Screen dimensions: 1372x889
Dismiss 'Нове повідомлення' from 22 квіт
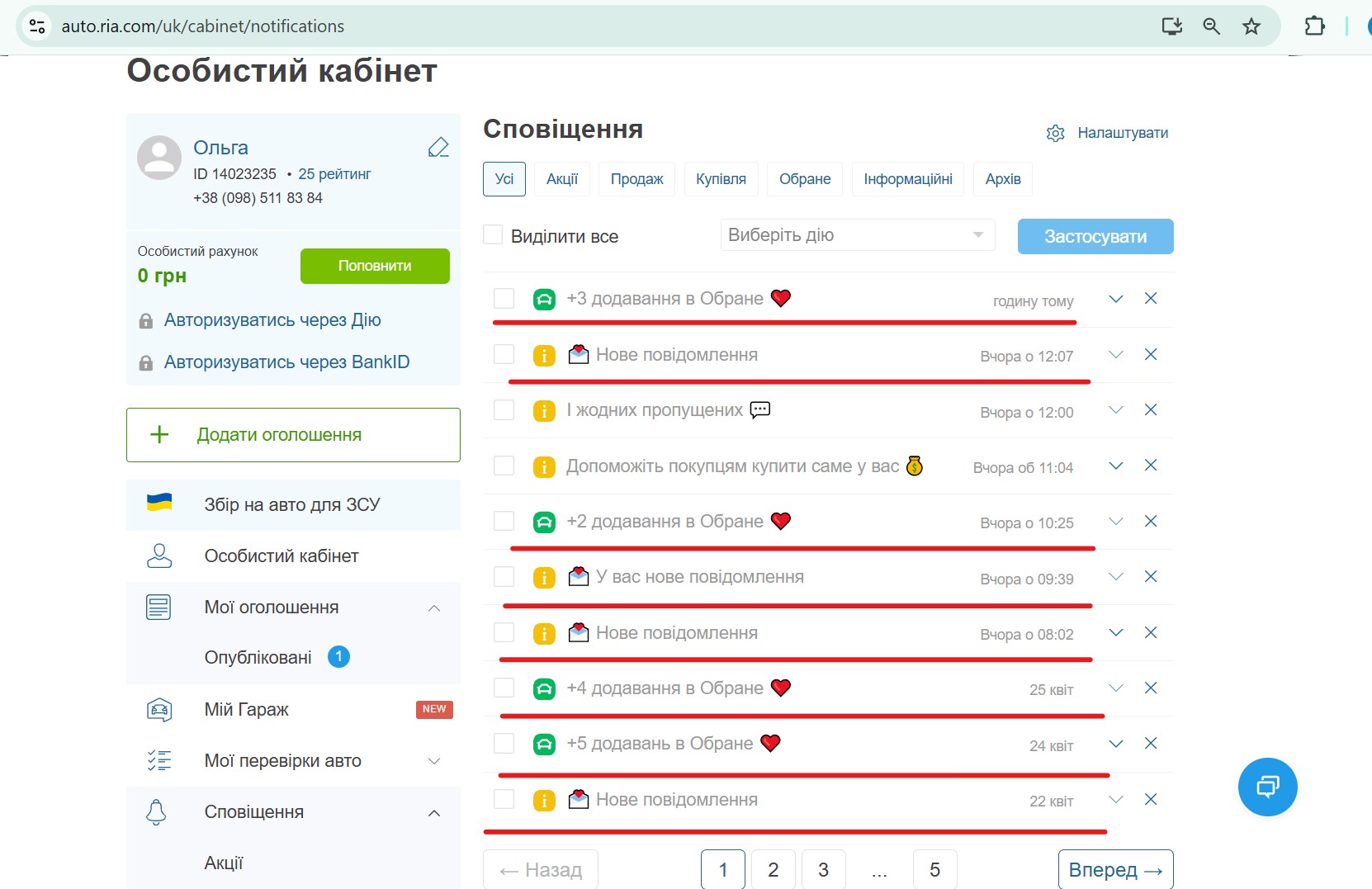pyautogui.click(x=1151, y=799)
